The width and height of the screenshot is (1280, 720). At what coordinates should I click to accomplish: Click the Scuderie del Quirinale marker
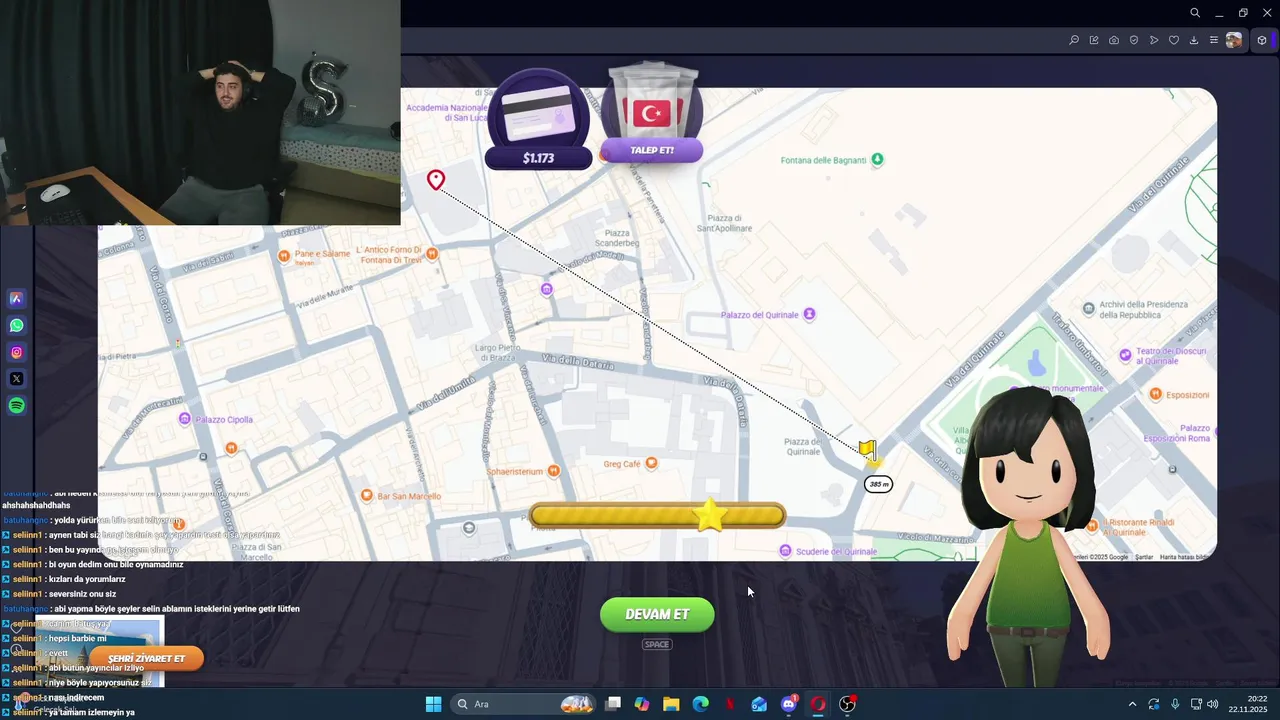click(786, 551)
